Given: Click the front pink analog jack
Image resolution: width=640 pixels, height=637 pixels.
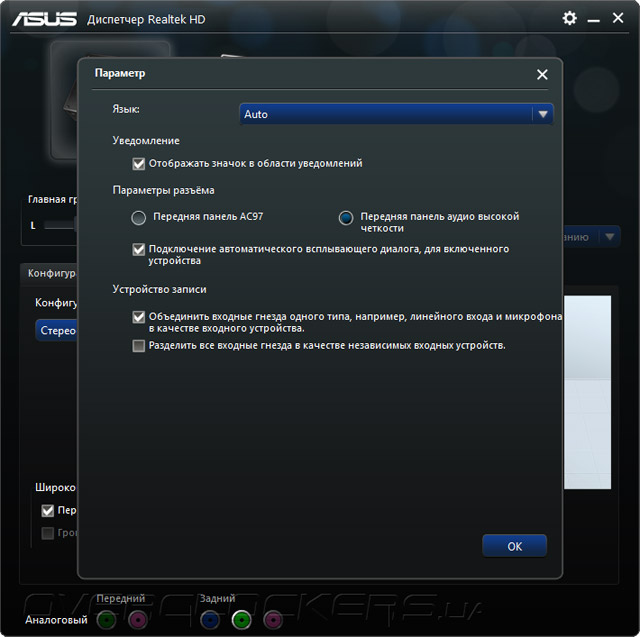Looking at the screenshot, I should pyautogui.click(x=138, y=620).
